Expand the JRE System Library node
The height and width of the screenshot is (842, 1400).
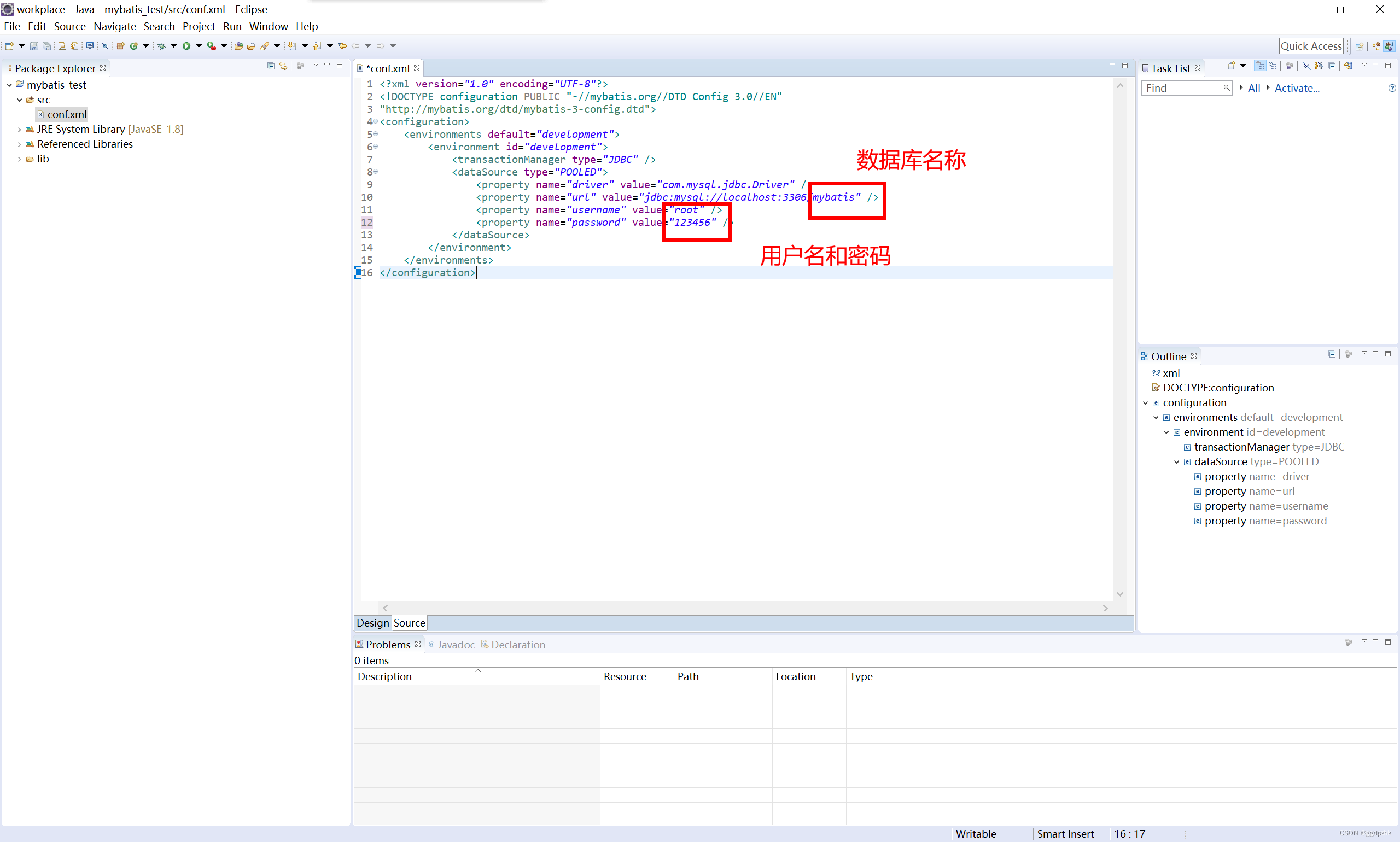19,130
